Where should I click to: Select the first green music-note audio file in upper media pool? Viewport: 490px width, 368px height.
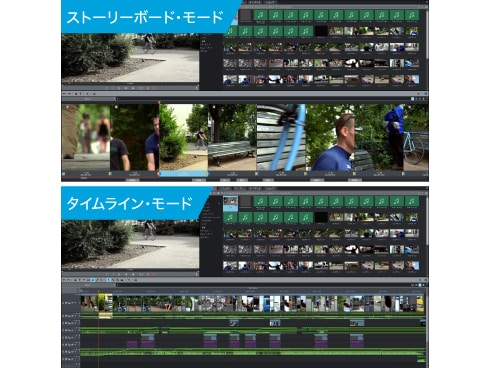click(x=260, y=15)
